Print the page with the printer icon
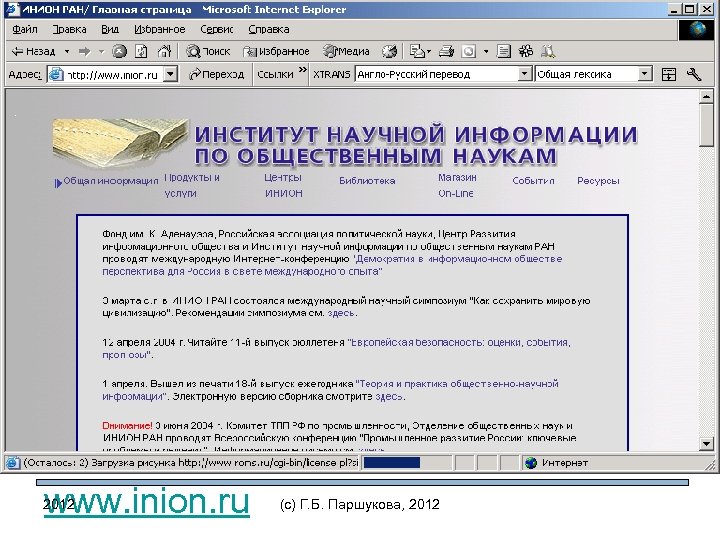This screenshot has width=720, height=540. click(x=446, y=51)
